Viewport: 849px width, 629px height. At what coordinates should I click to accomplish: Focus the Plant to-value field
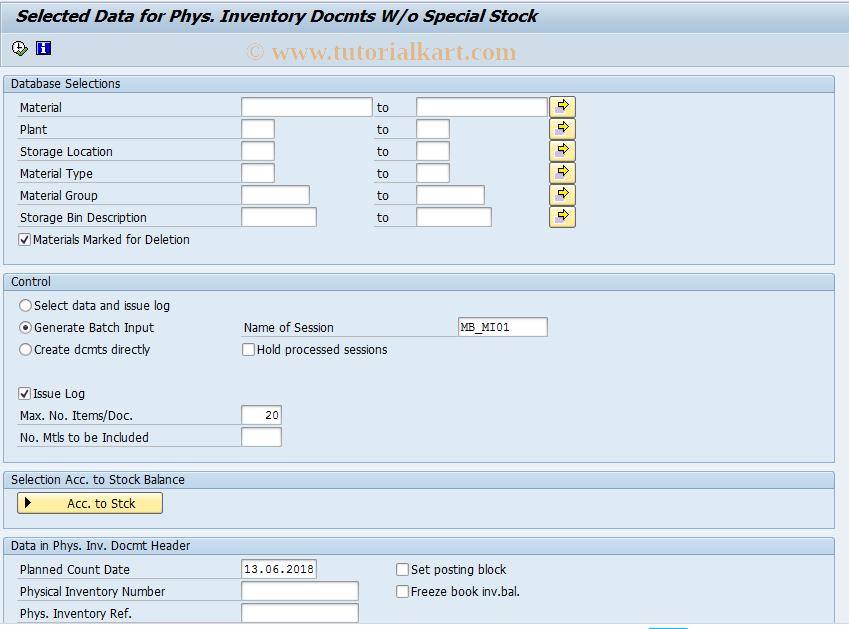(x=433, y=129)
